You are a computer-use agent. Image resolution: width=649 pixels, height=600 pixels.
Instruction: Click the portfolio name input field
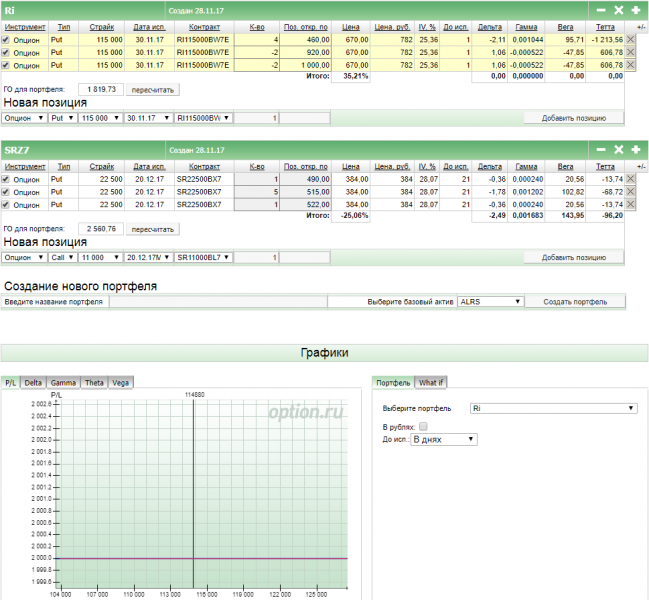[x=217, y=301]
